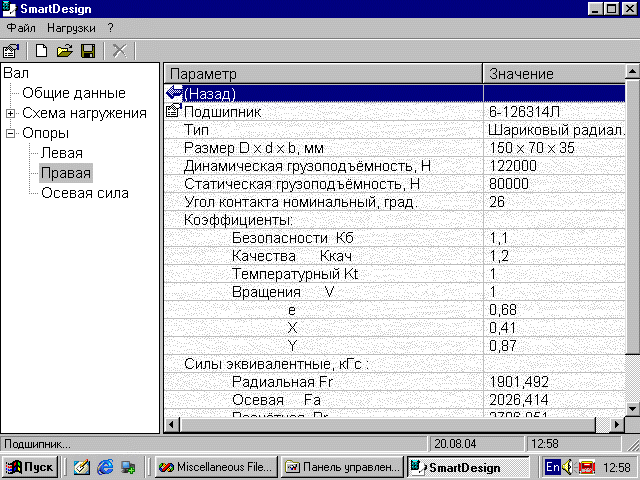Viewport: 640px width, 480px height.
Task: Collapse the Опоры tree node
Action: [x=11, y=133]
